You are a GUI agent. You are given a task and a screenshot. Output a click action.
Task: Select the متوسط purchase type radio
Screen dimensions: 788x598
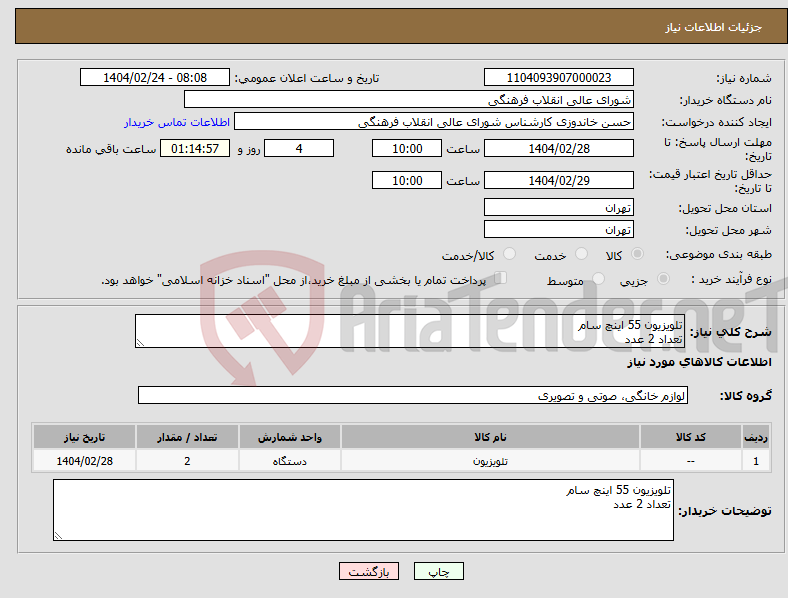pyautogui.click(x=598, y=279)
